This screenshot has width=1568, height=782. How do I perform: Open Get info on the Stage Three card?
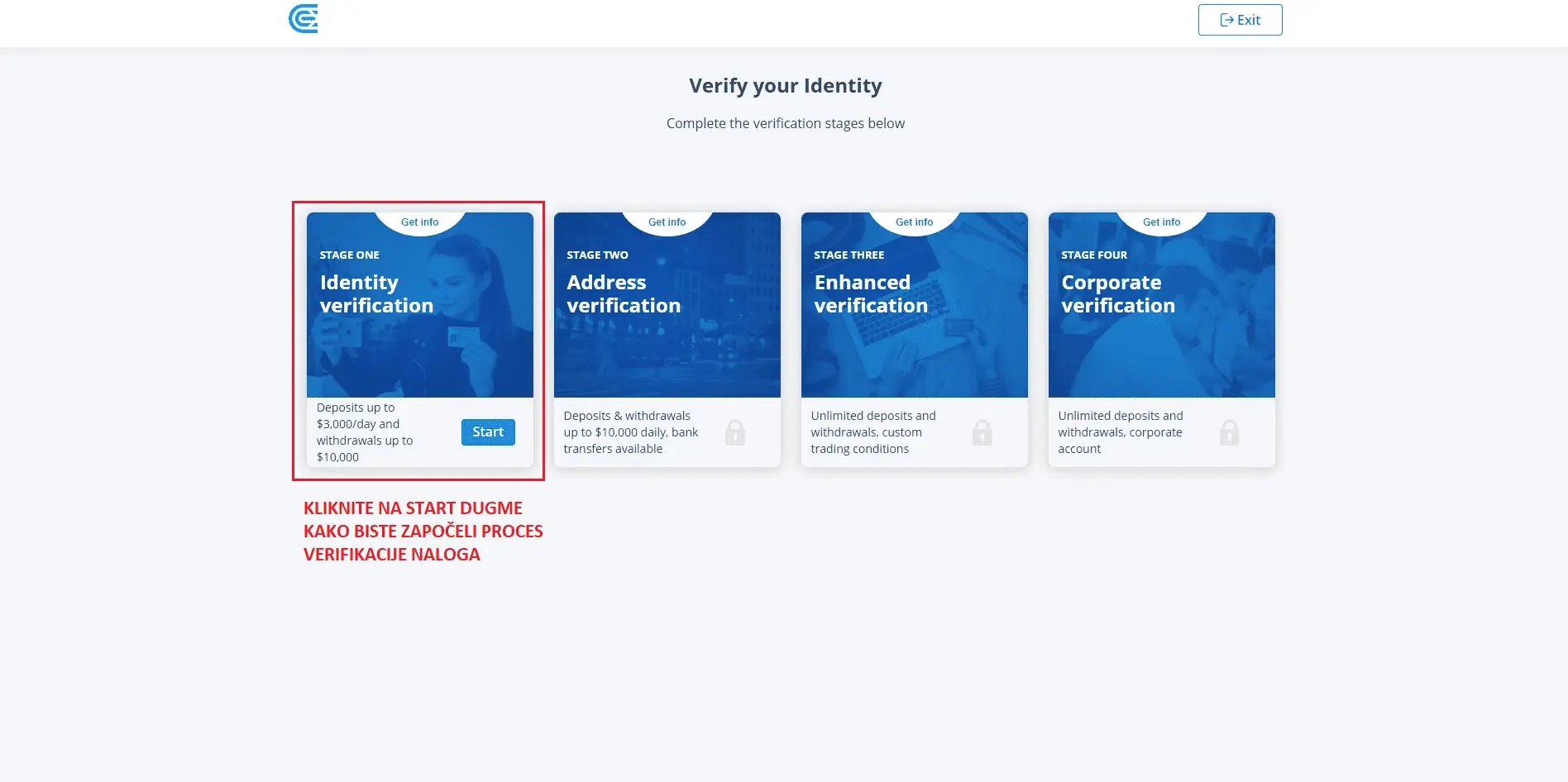pos(914,222)
